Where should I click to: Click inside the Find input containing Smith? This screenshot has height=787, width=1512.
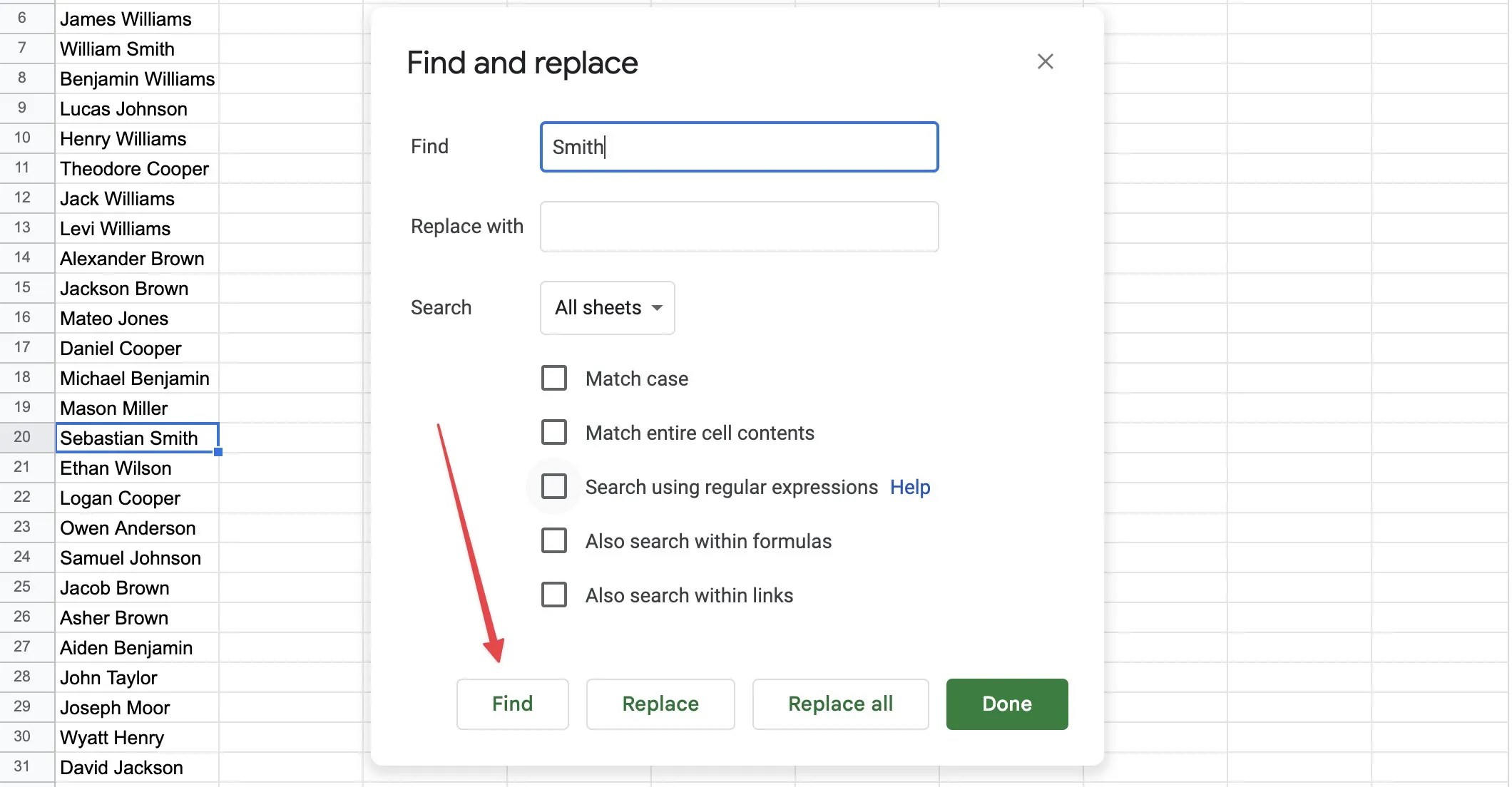click(x=738, y=147)
